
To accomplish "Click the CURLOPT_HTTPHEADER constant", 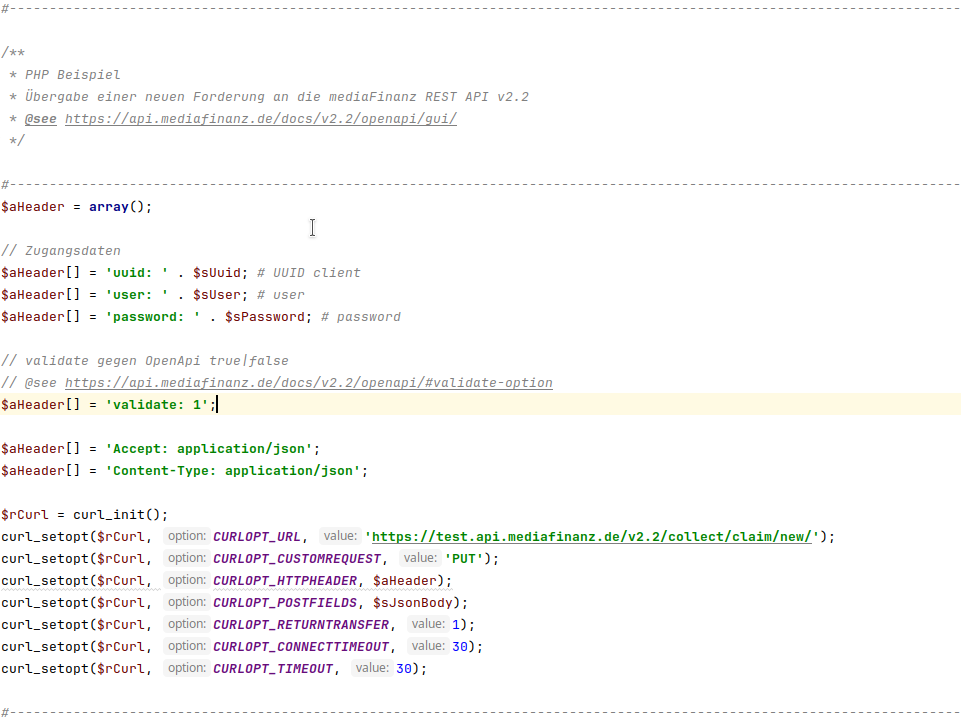I will point(285,581).
